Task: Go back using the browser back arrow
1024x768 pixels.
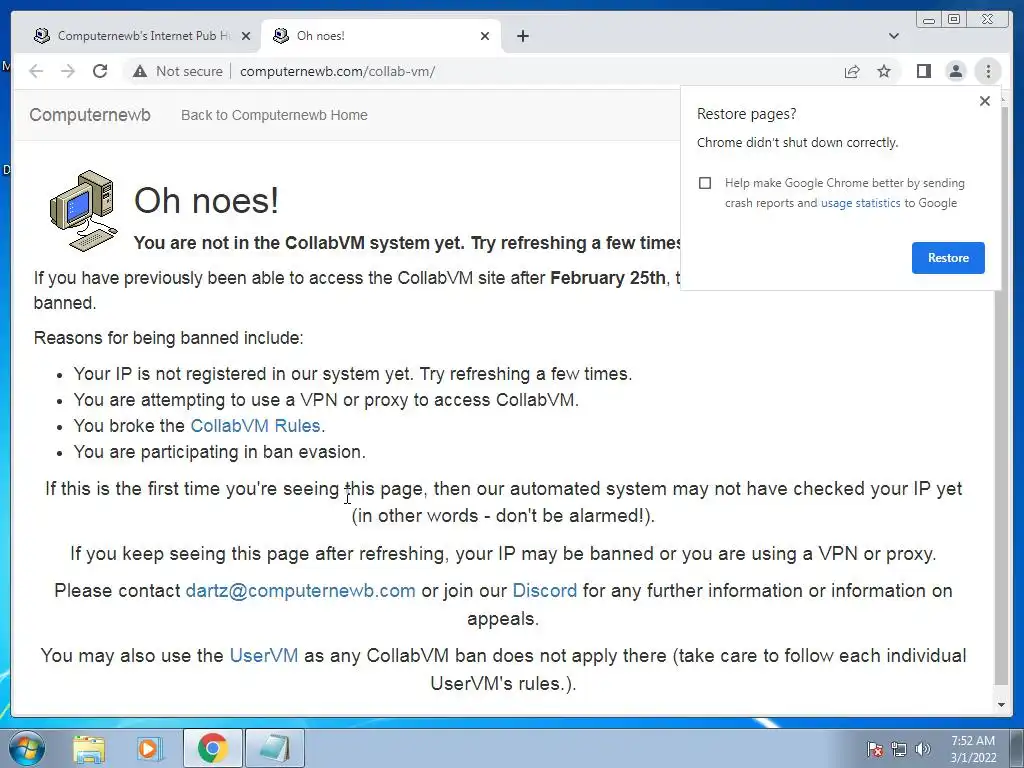Action: coord(36,71)
